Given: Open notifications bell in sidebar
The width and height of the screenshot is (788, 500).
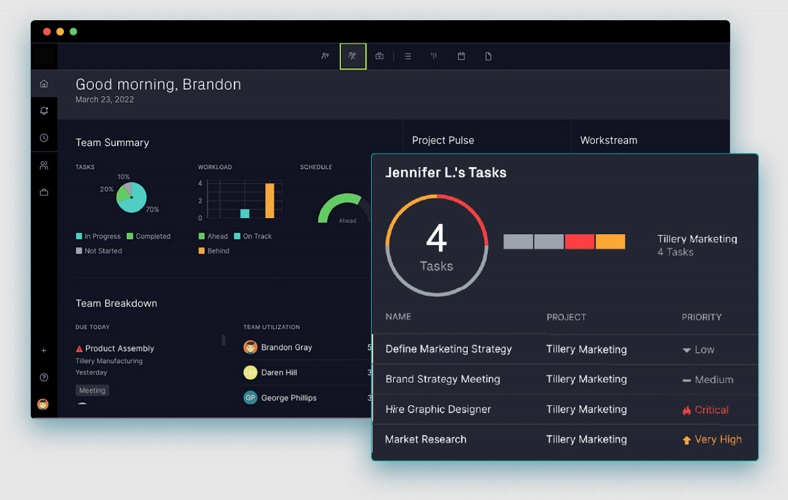Looking at the screenshot, I should [44, 111].
